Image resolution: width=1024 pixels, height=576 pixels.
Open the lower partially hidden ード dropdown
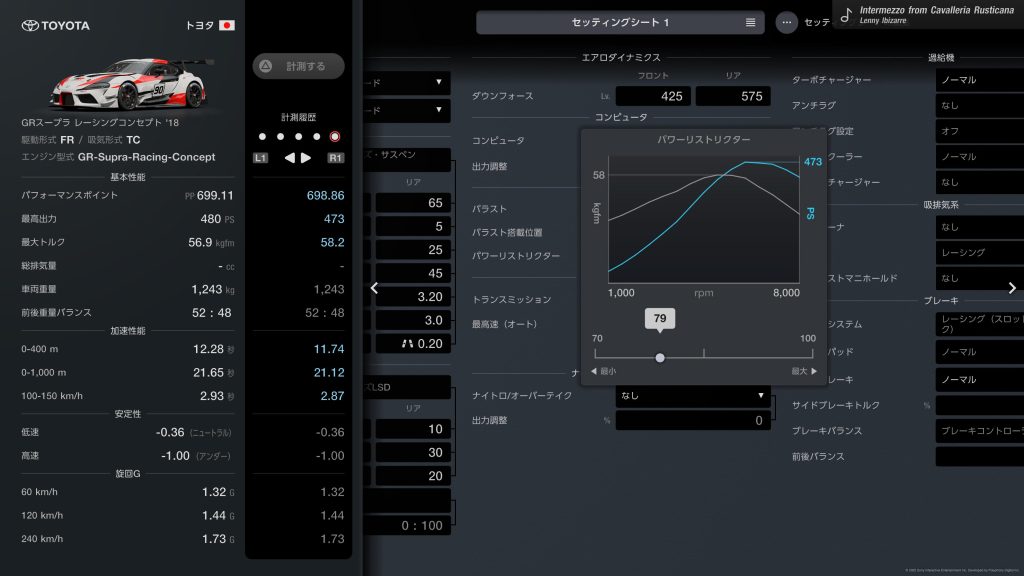(x=407, y=110)
